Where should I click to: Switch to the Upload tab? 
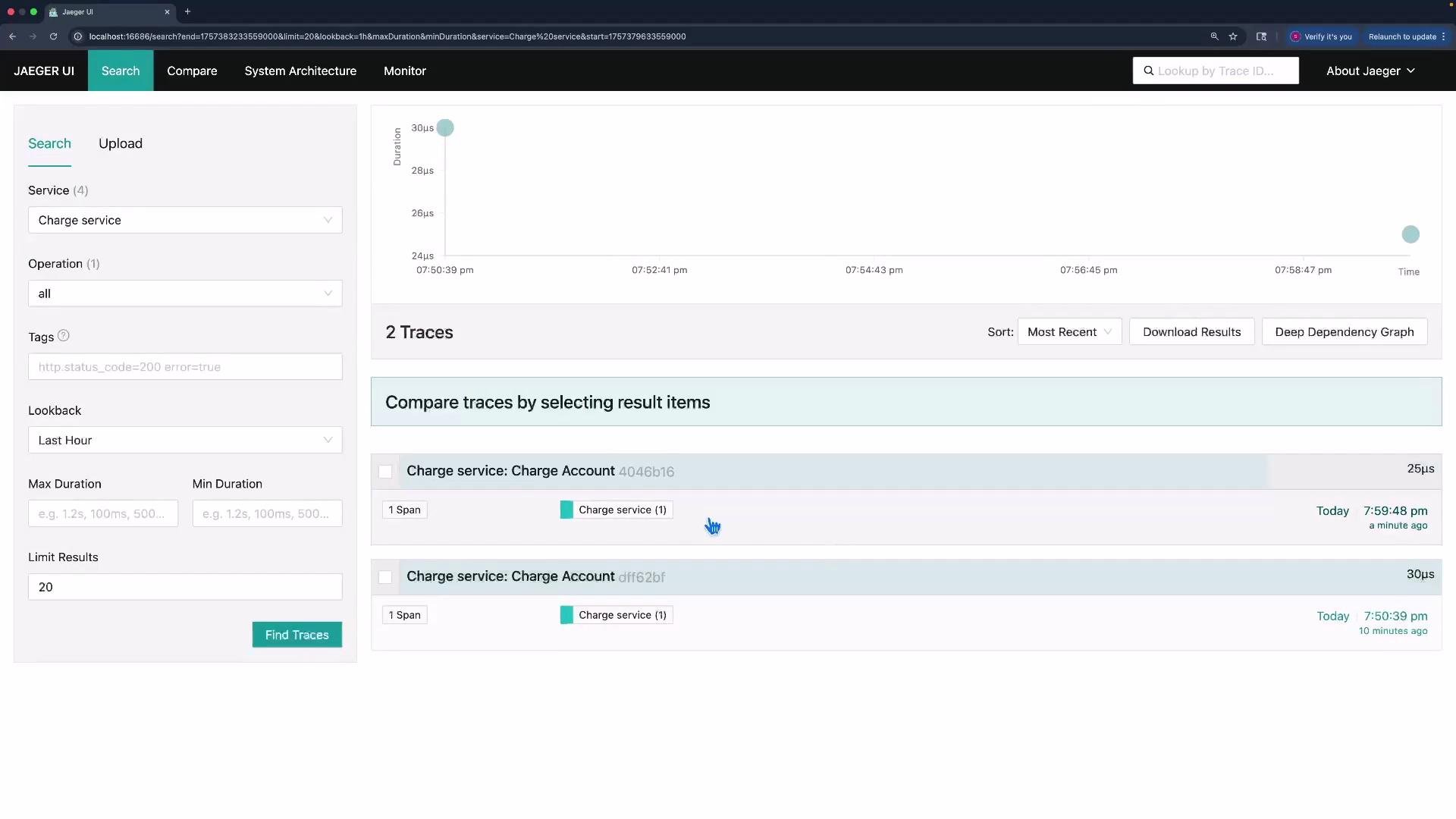pyautogui.click(x=121, y=143)
